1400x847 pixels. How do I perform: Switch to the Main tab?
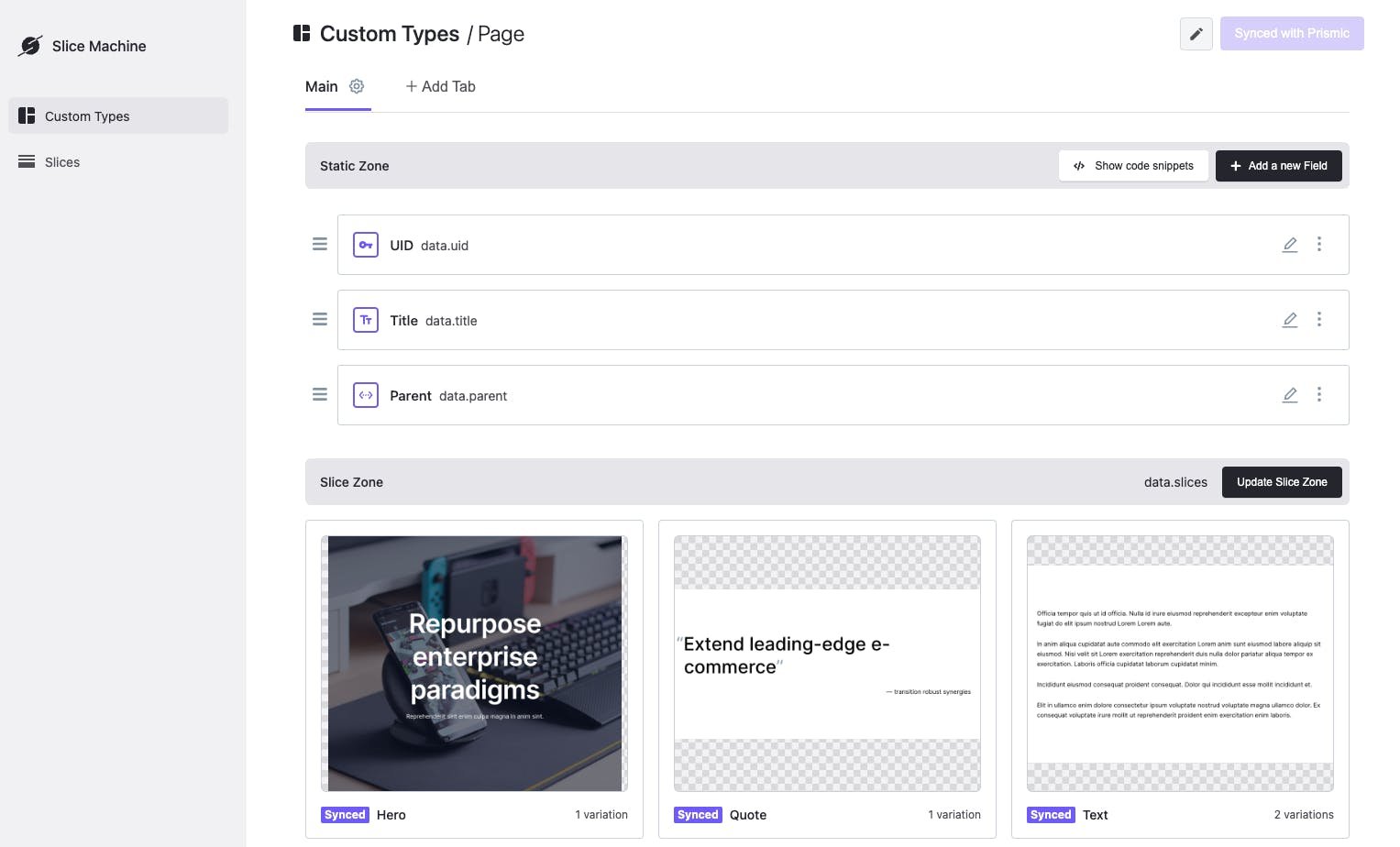321,86
